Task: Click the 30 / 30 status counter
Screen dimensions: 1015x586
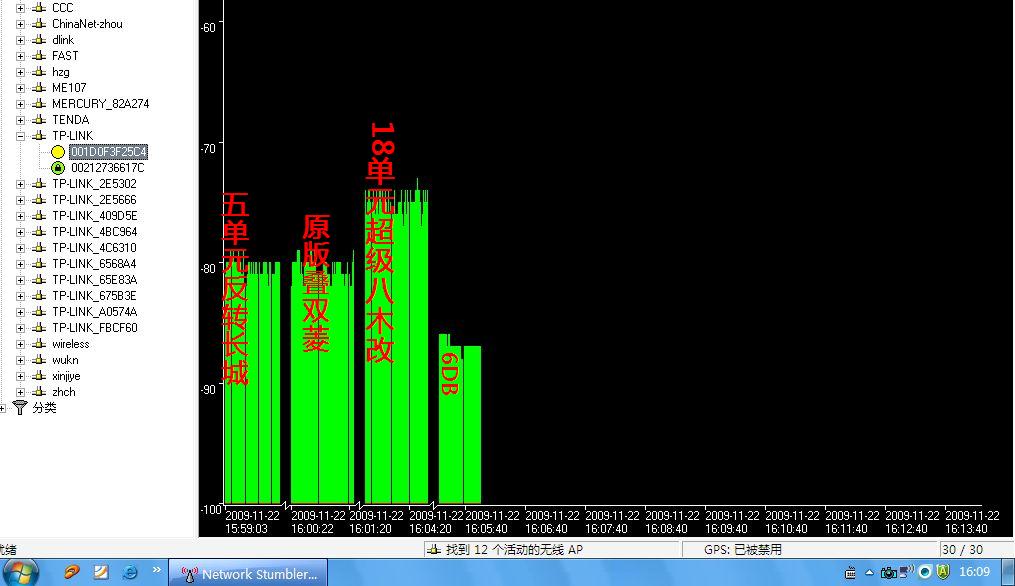Action: [x=963, y=550]
